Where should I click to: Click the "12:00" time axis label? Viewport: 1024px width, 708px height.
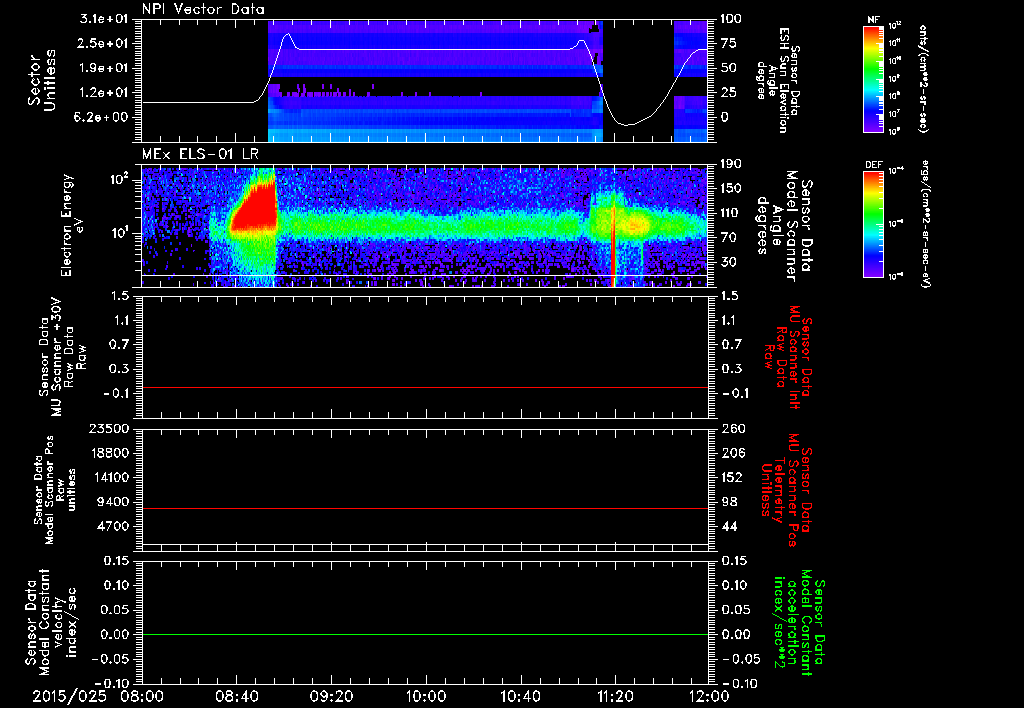[x=708, y=696]
